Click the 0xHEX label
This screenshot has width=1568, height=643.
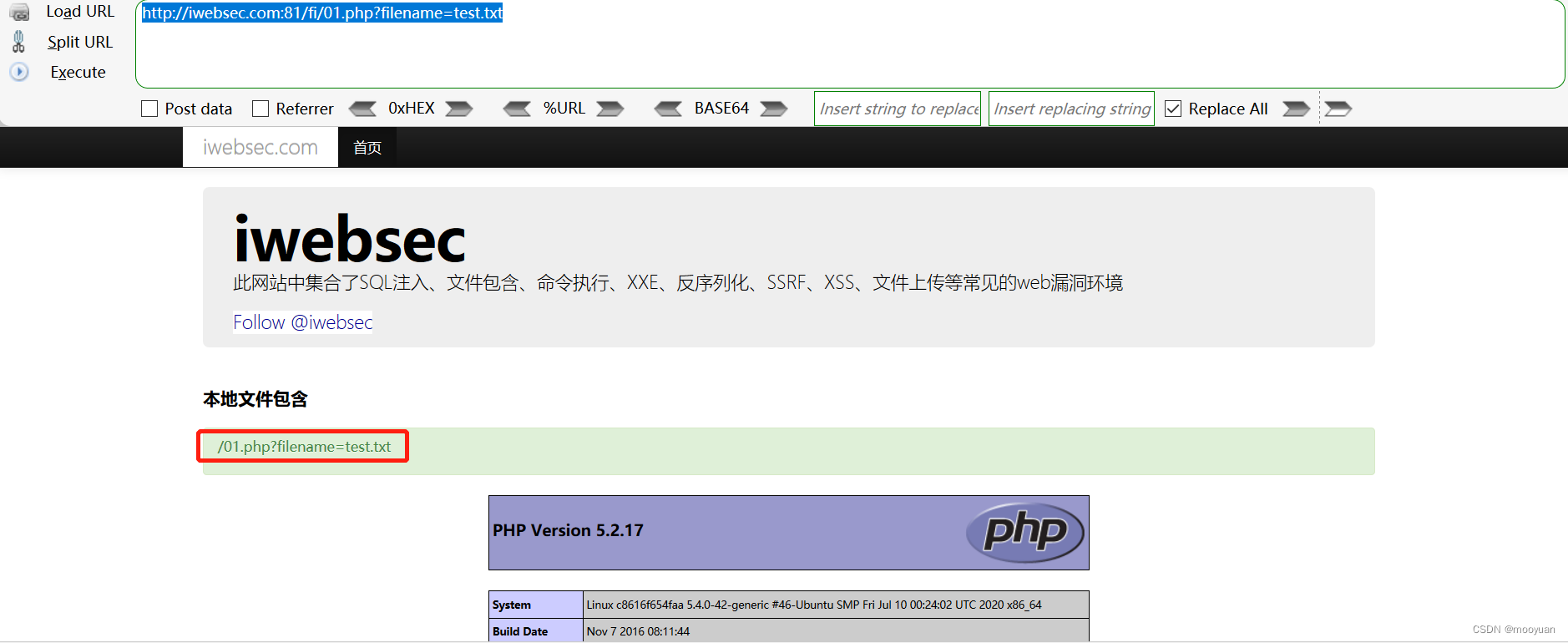[412, 109]
